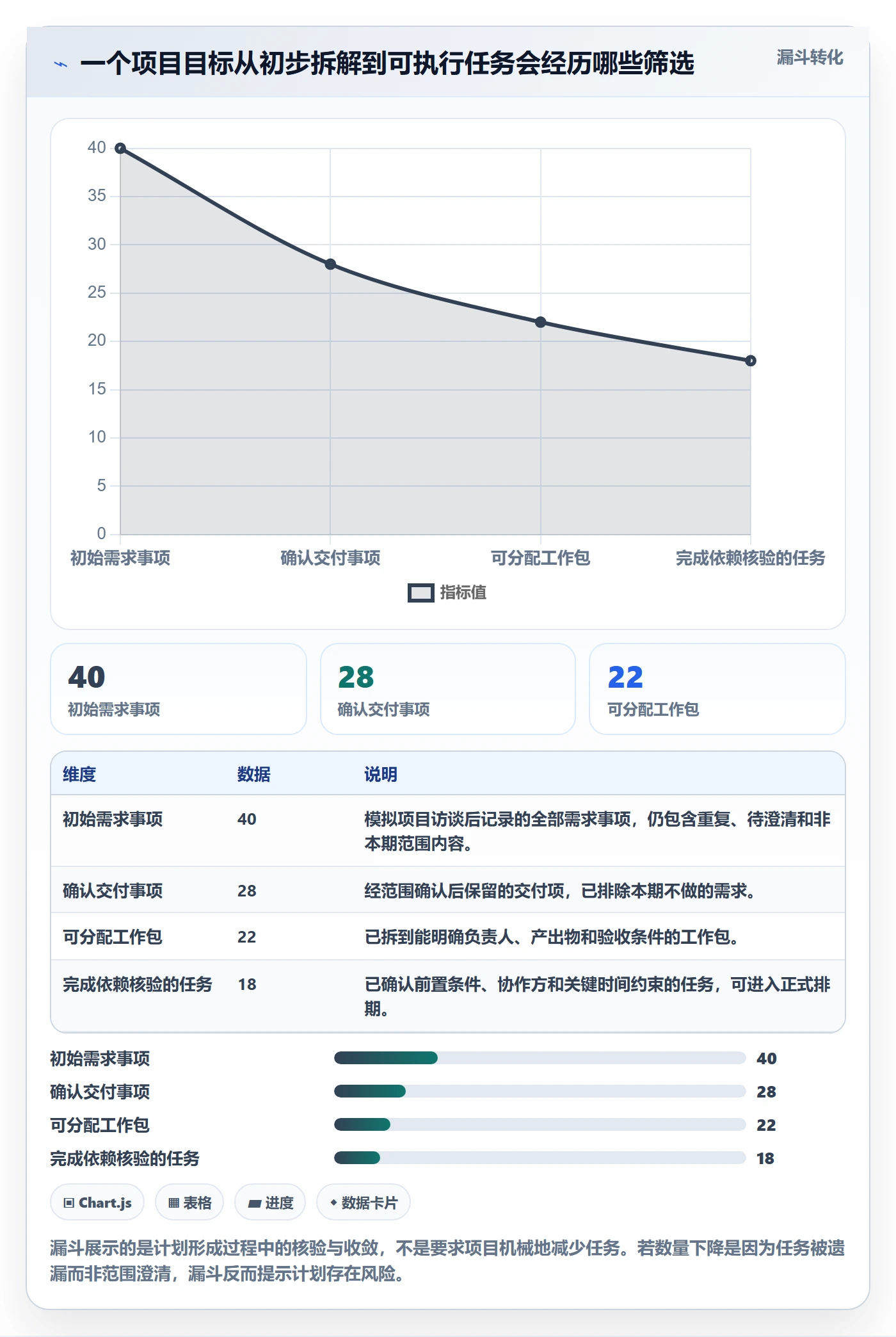Click the 进度 tag chip
Screen dimensions: 896x1337
(x=270, y=1203)
